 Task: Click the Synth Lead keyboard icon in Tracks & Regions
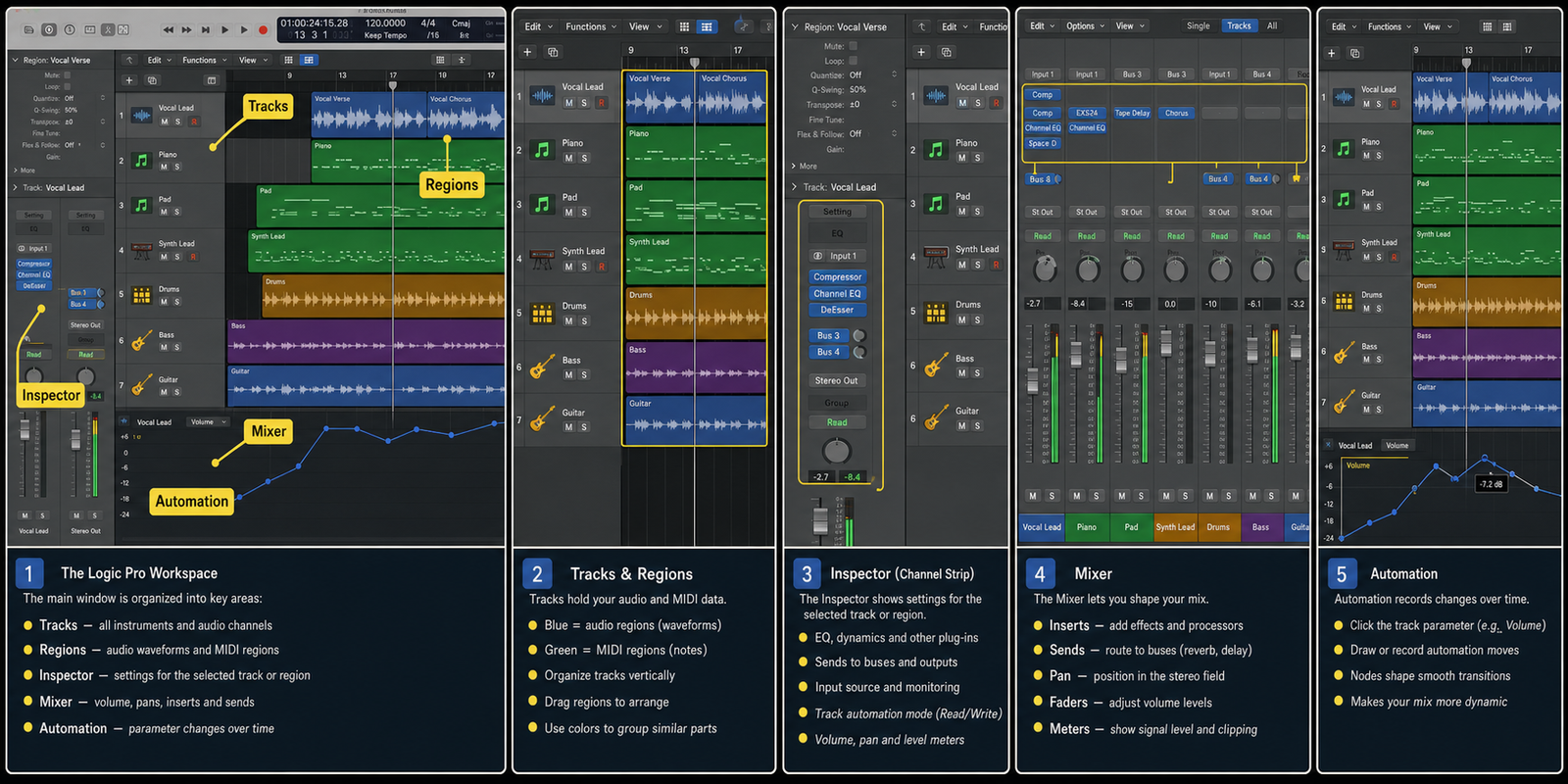click(x=542, y=259)
